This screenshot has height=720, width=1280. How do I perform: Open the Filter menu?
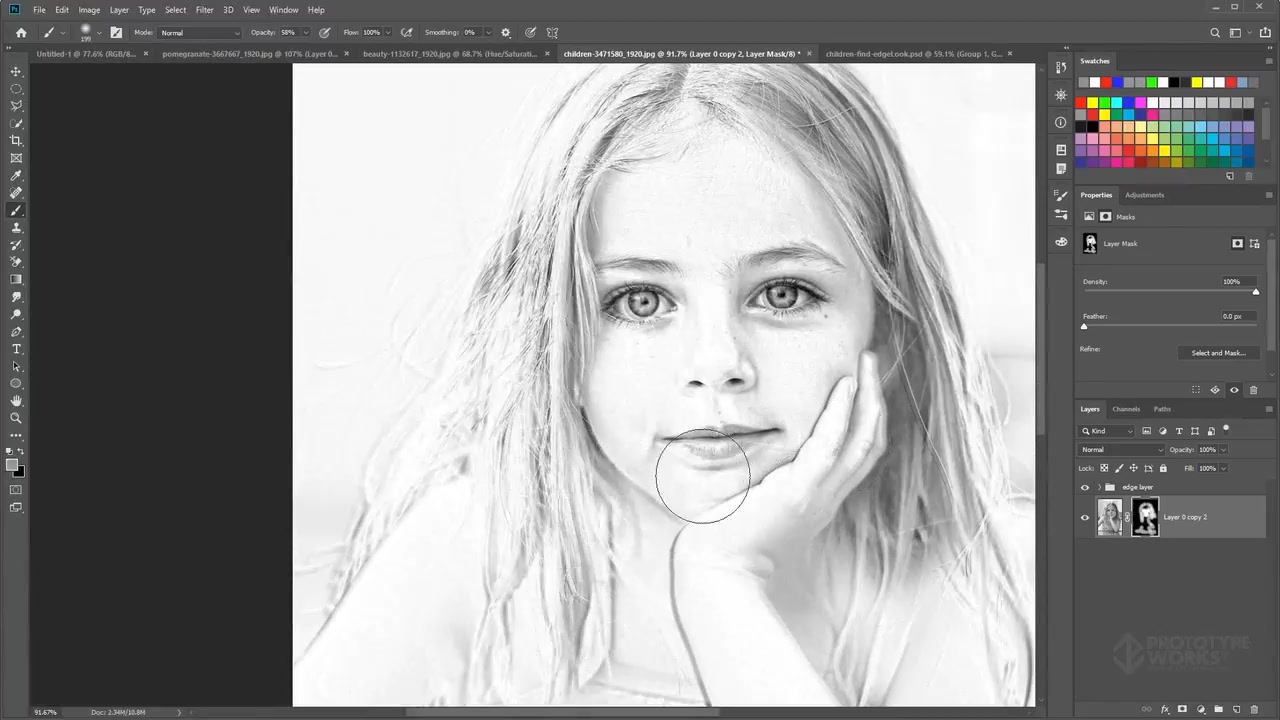pyautogui.click(x=204, y=10)
